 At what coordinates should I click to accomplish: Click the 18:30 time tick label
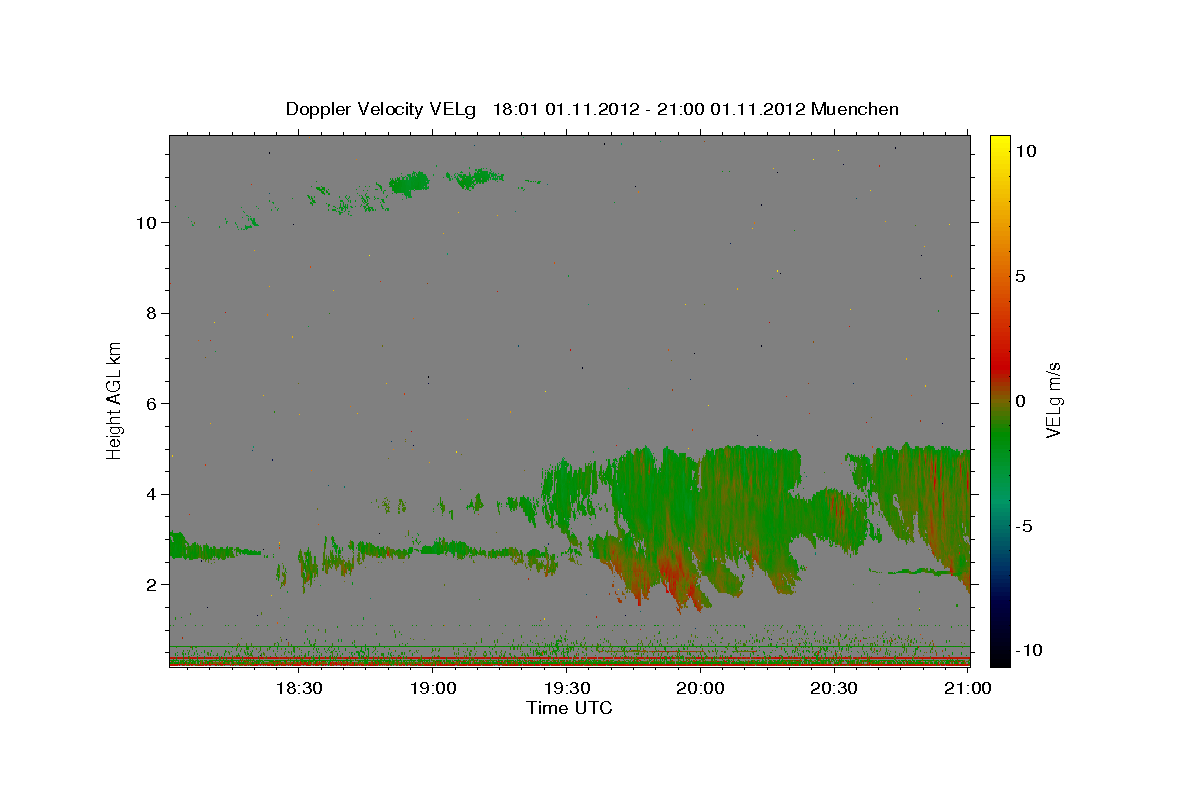point(298,688)
